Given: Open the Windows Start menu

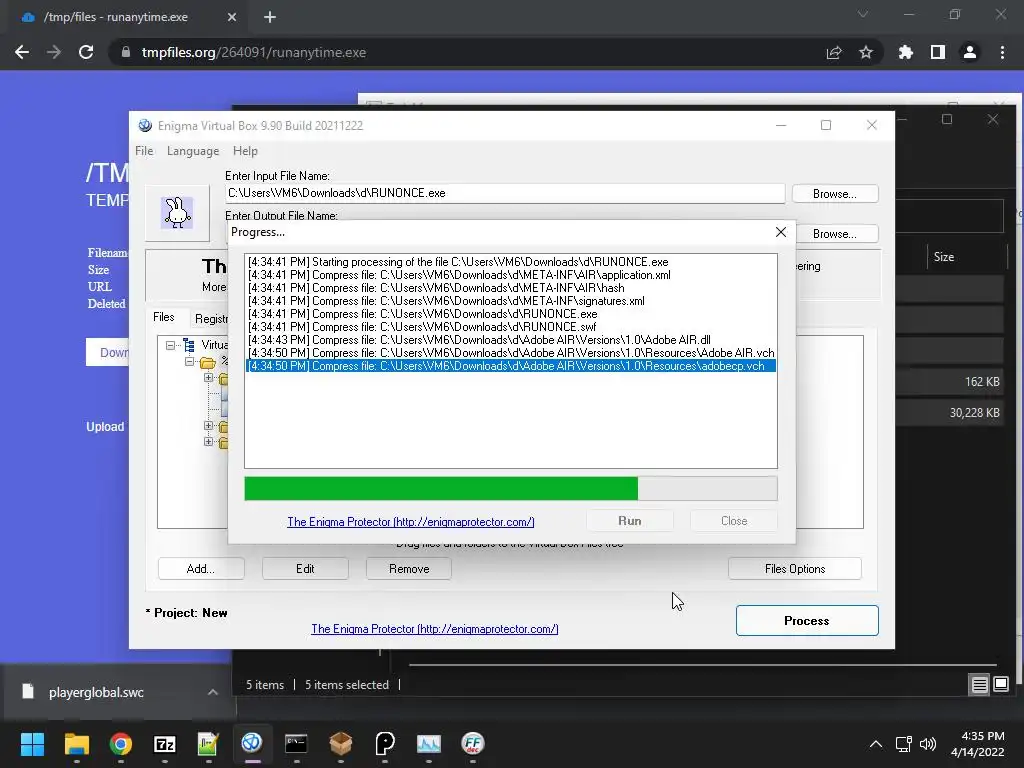Looking at the screenshot, I should coord(32,744).
